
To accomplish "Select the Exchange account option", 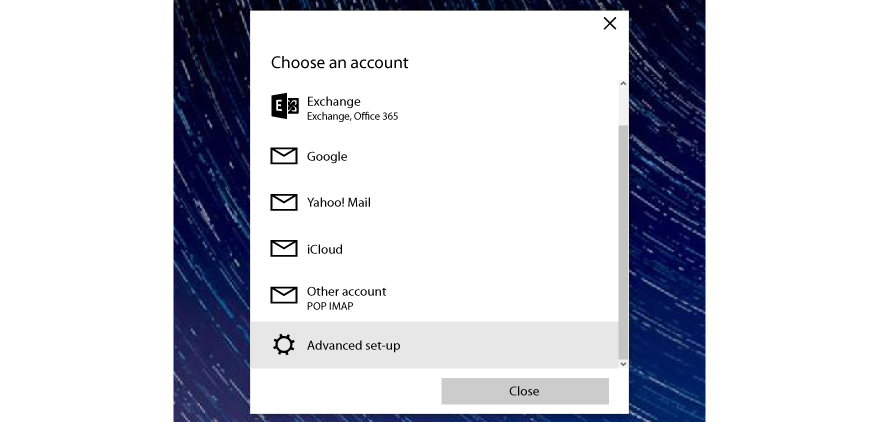I will tap(434, 107).
